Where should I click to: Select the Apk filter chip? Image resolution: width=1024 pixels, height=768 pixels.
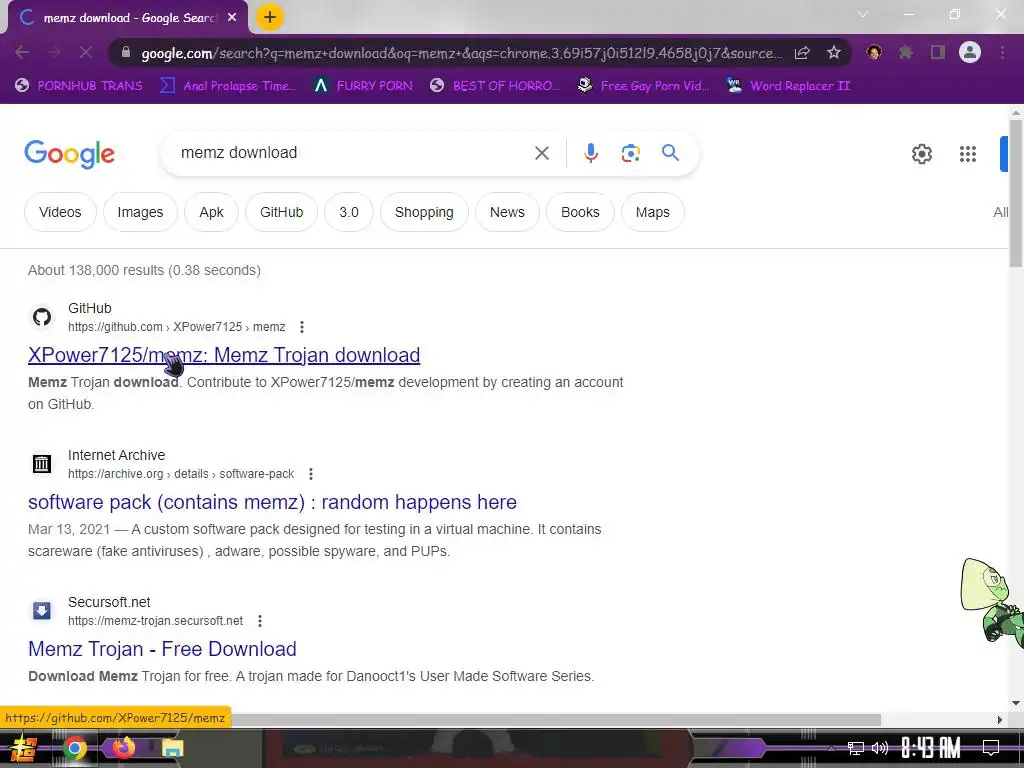click(x=211, y=212)
